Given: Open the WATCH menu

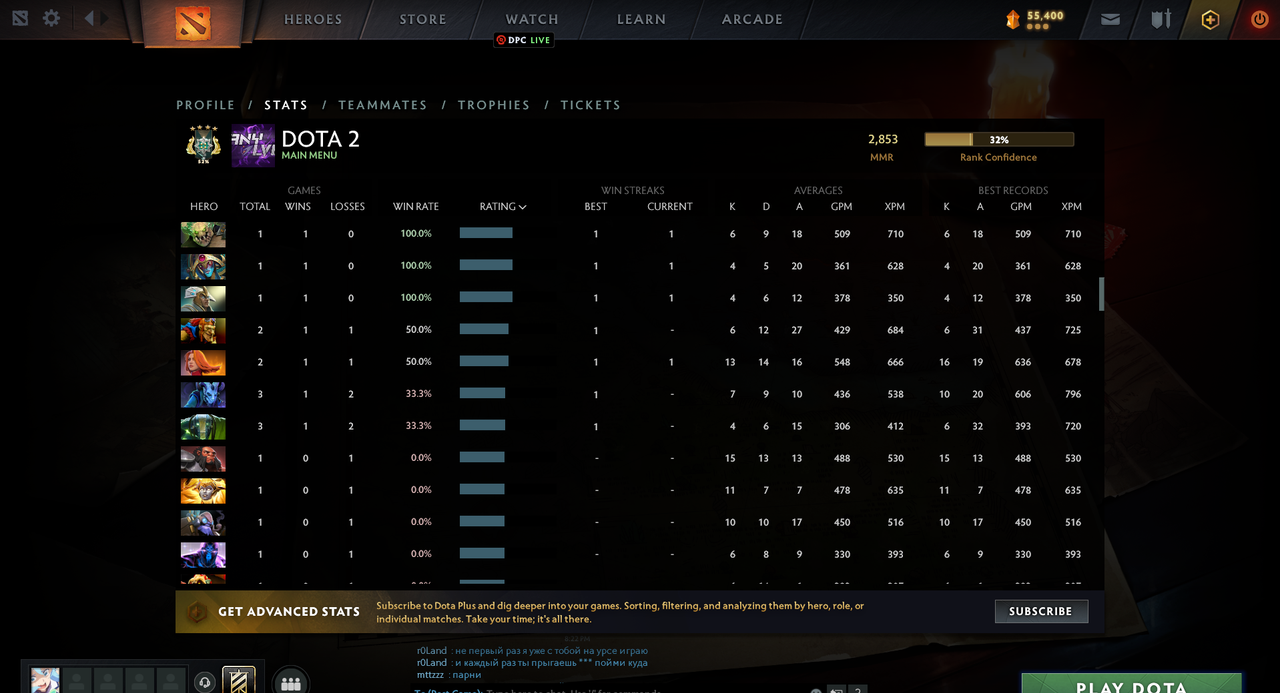Looking at the screenshot, I should click(532, 19).
